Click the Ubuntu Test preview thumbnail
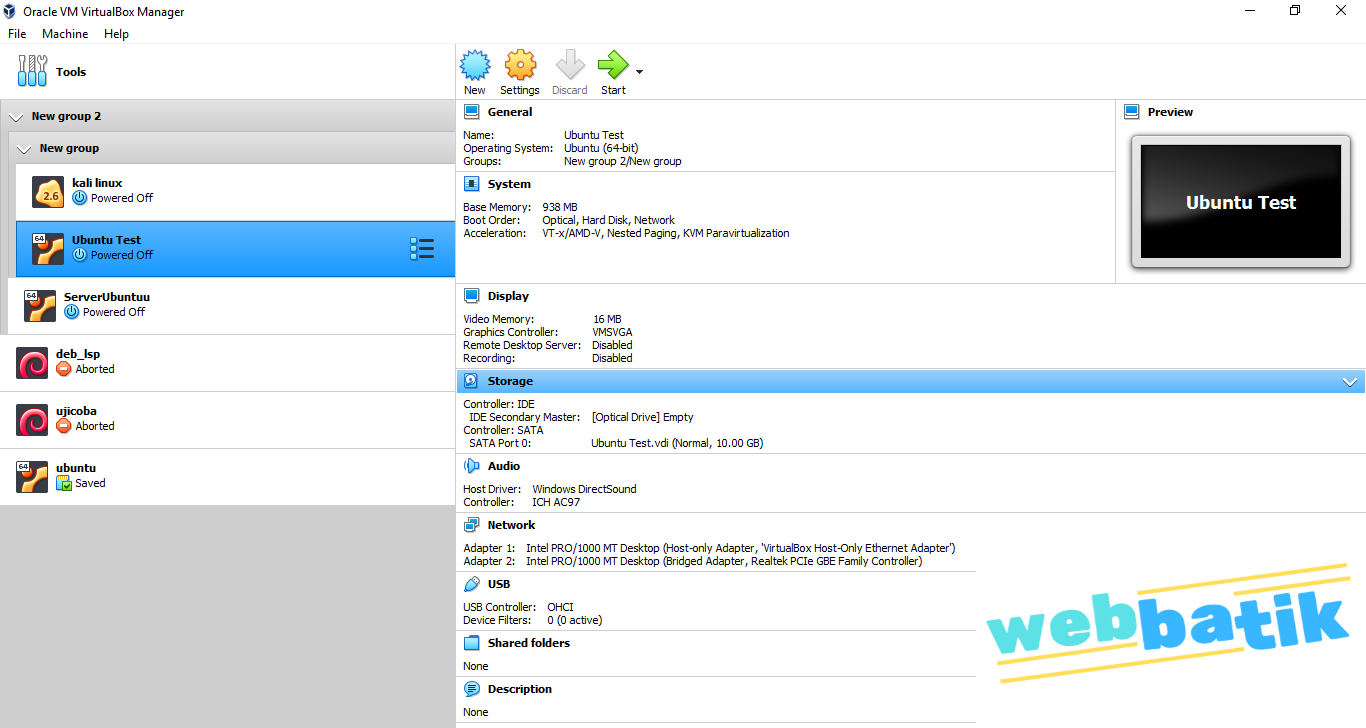This screenshot has width=1366, height=728. 1241,202
